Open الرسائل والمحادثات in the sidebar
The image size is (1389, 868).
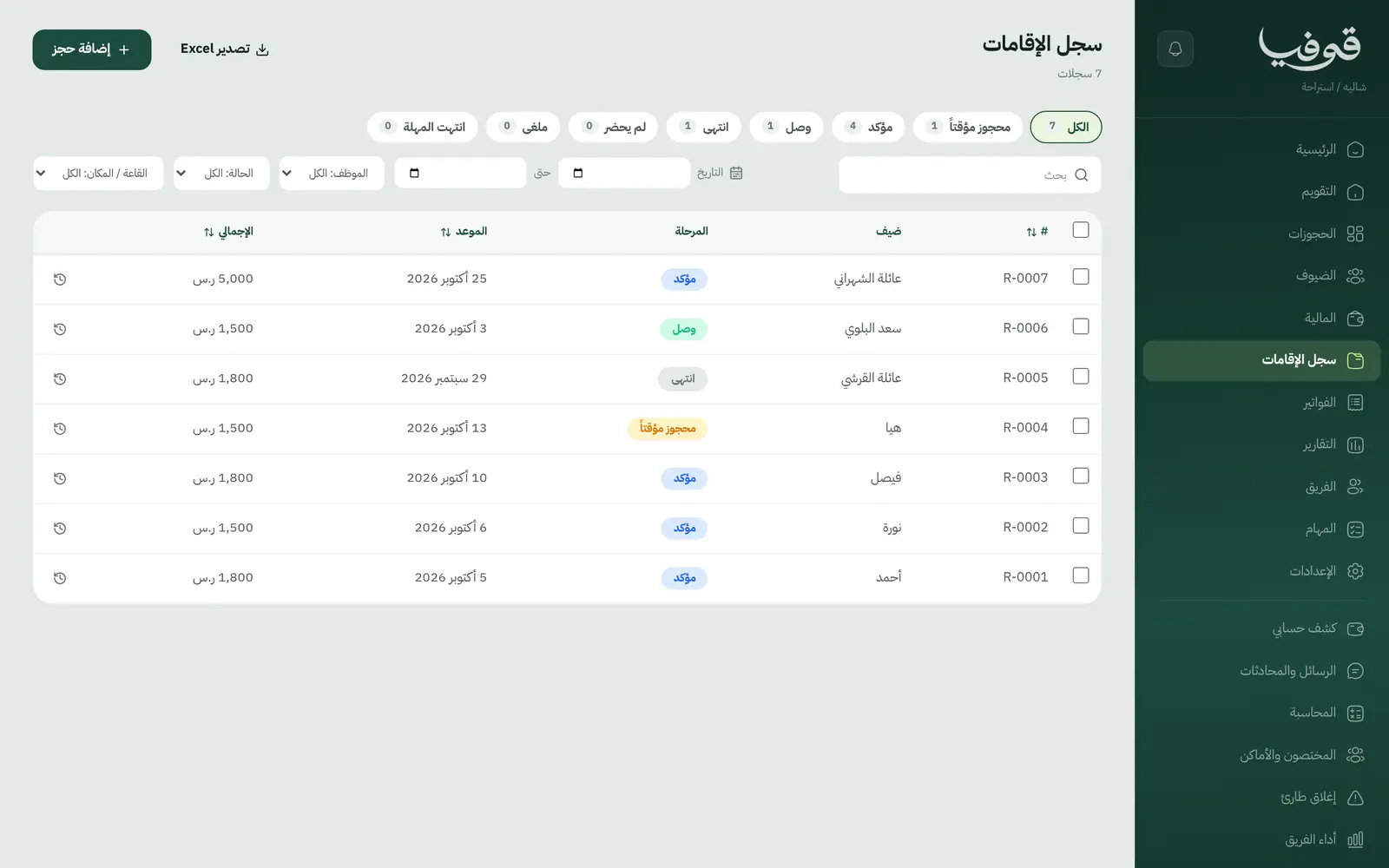(x=1261, y=671)
